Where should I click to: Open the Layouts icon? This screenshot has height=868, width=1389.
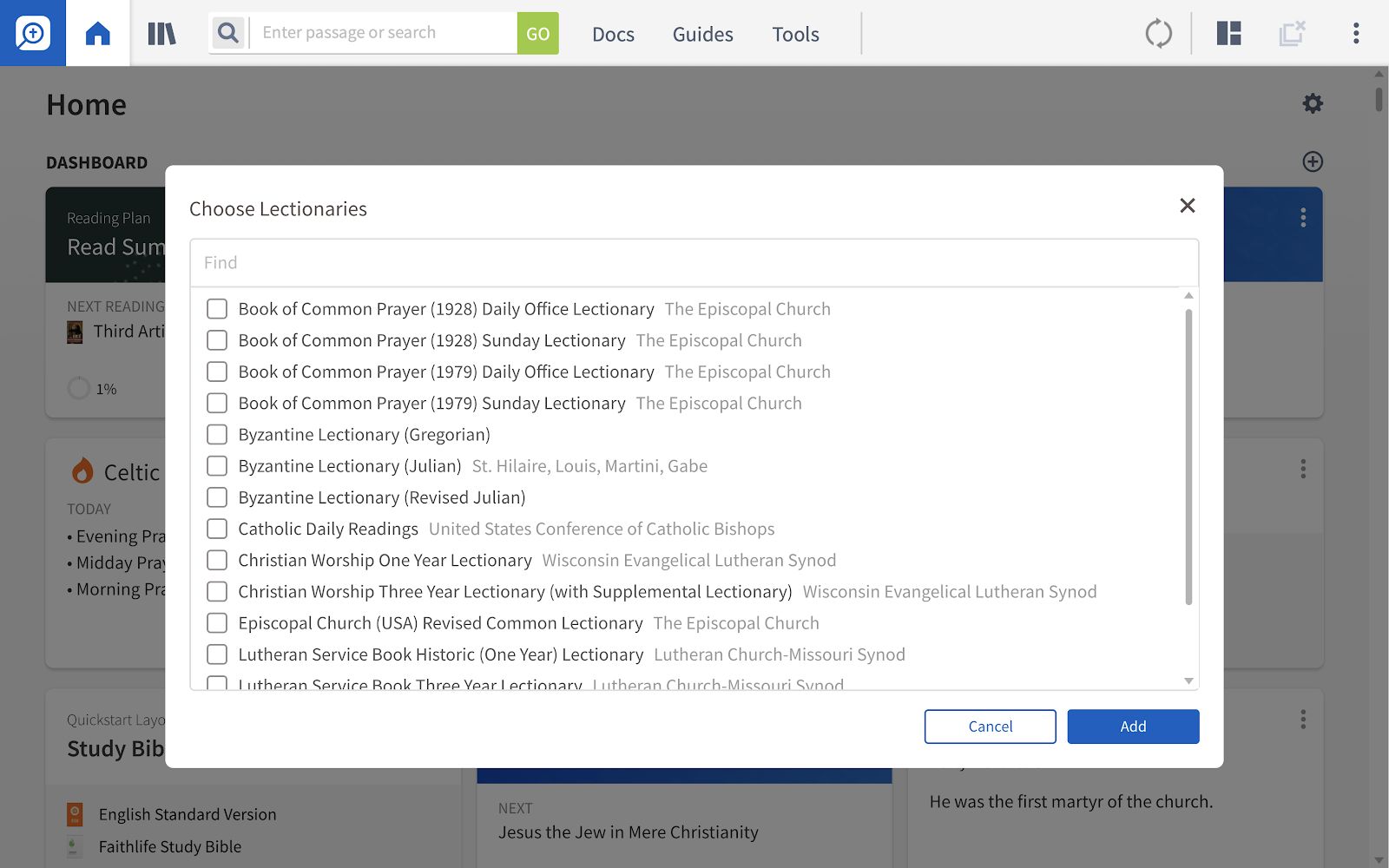pos(1228,34)
